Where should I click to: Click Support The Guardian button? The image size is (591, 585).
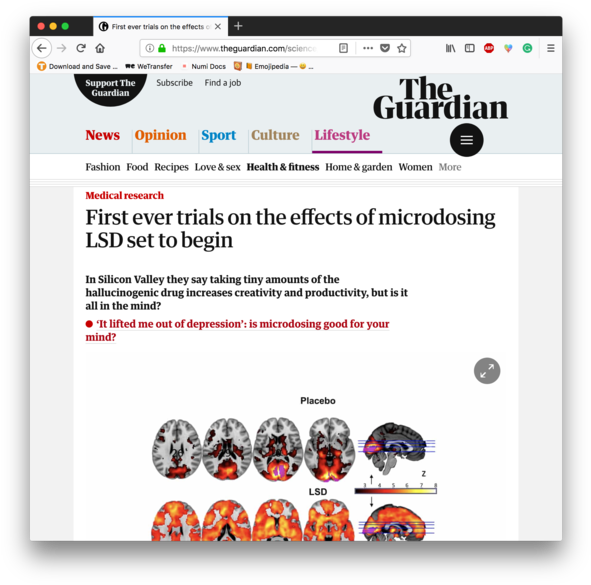pos(110,88)
